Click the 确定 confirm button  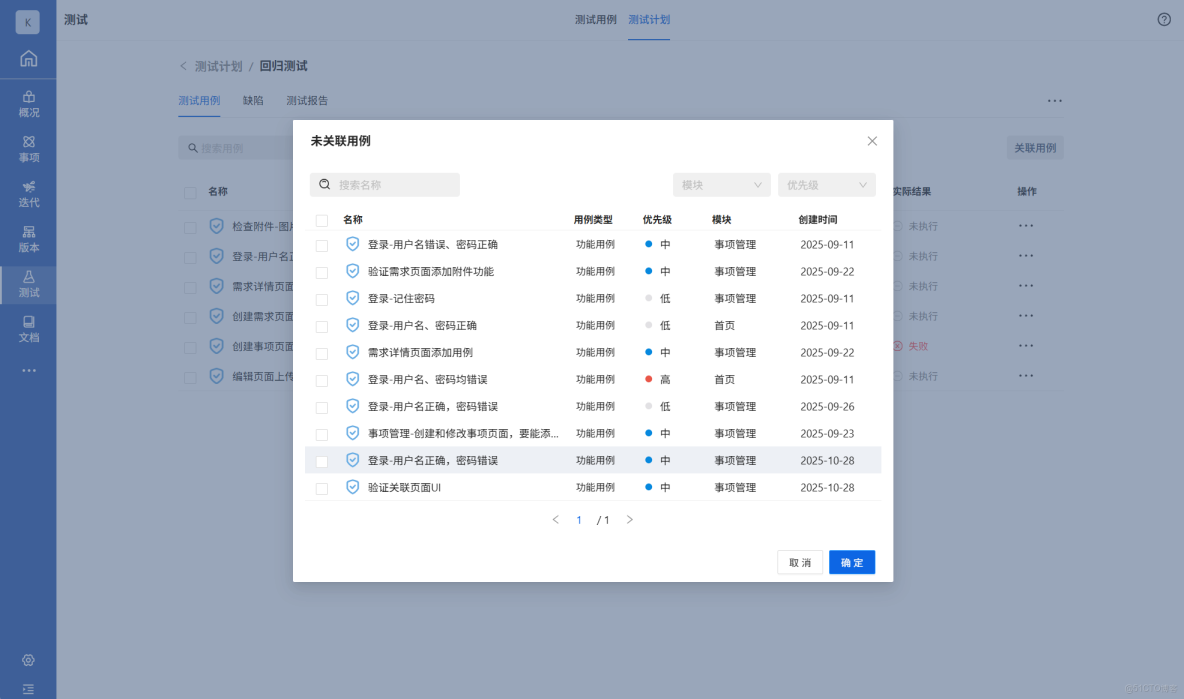click(x=851, y=562)
